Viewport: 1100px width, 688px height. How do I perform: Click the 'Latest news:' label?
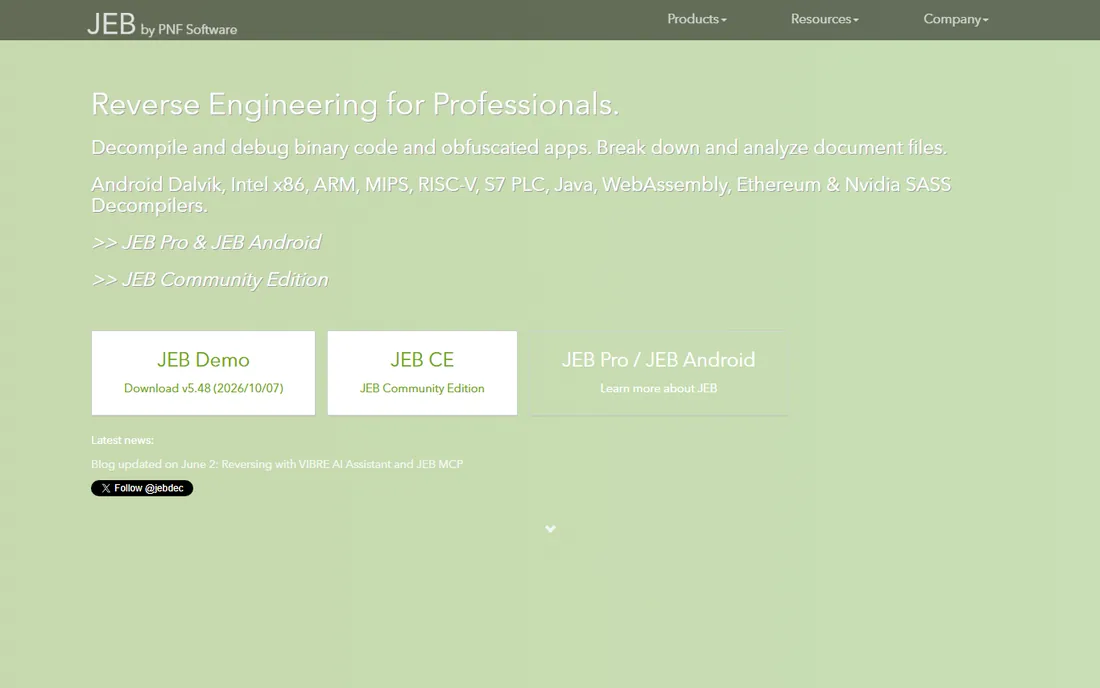click(x=122, y=440)
